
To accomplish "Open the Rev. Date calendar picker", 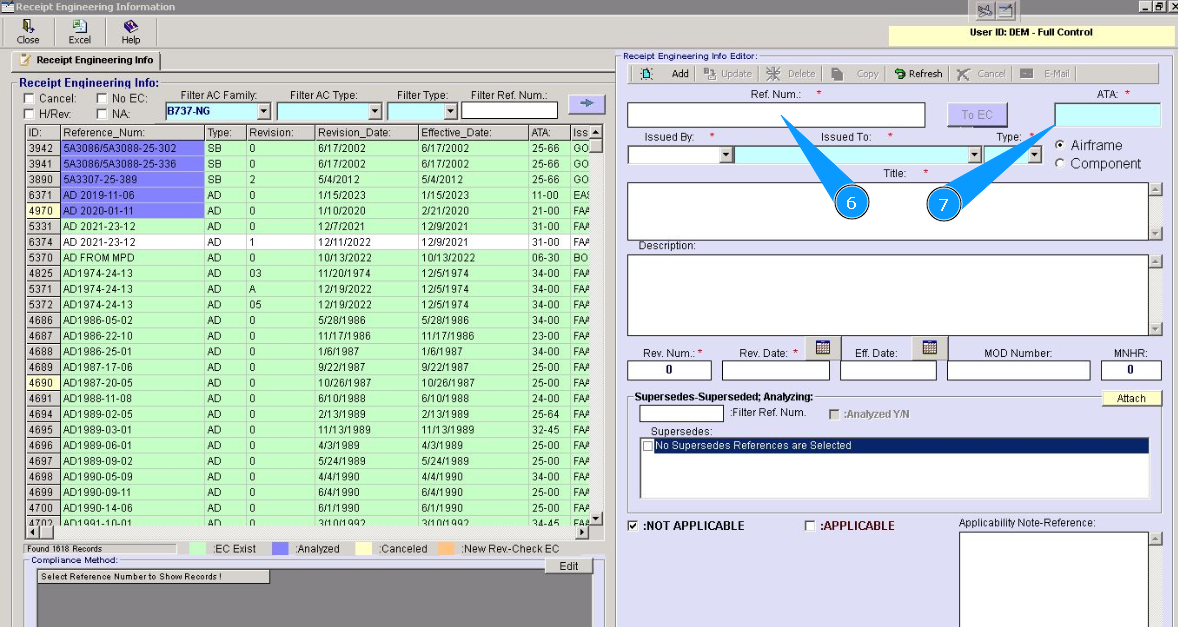I will (x=823, y=348).
